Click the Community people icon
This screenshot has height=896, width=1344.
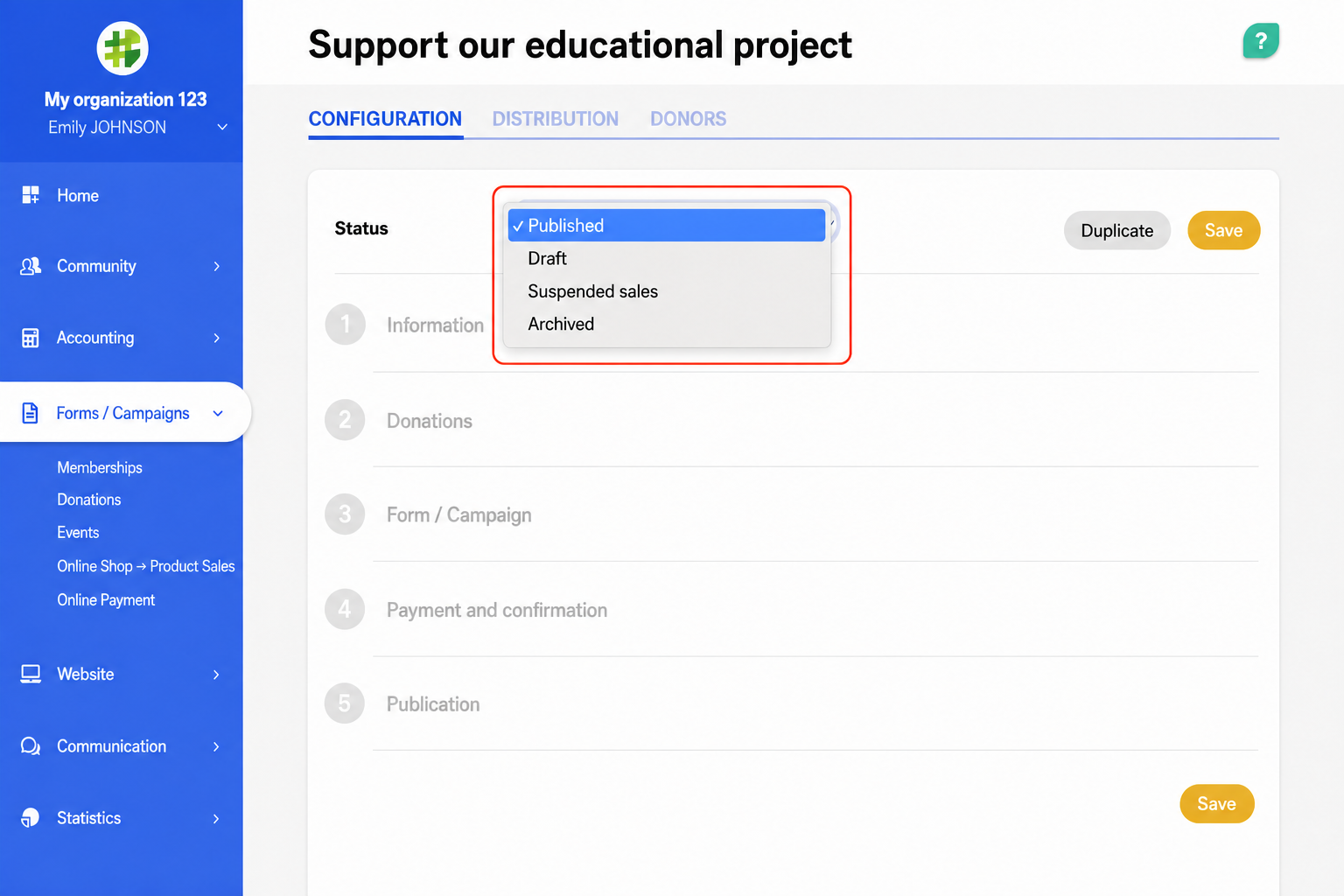click(x=31, y=266)
